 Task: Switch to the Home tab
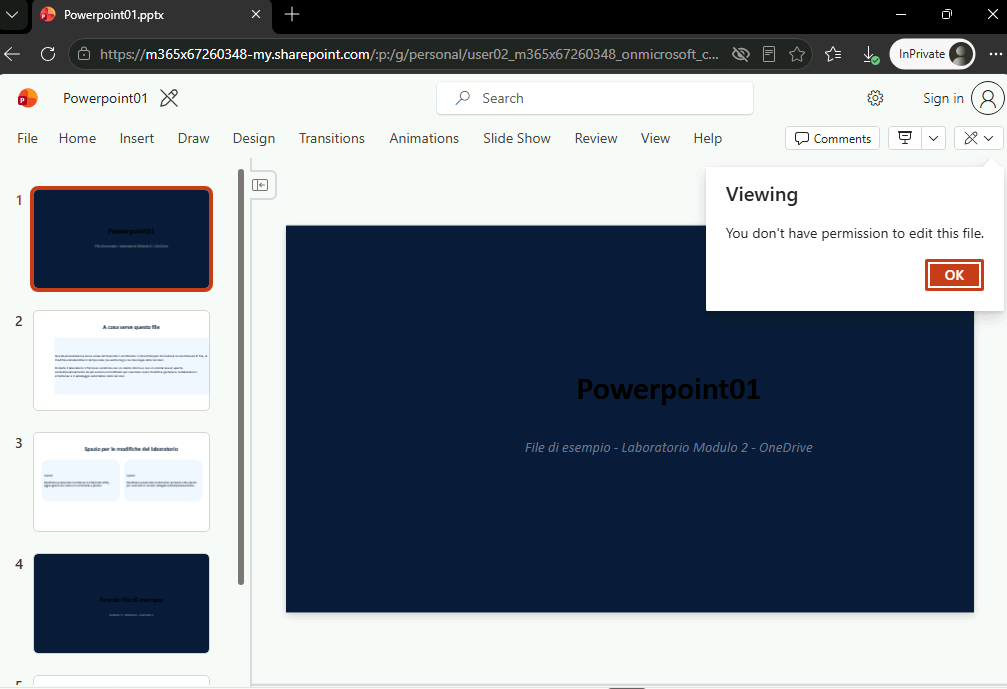click(x=77, y=138)
